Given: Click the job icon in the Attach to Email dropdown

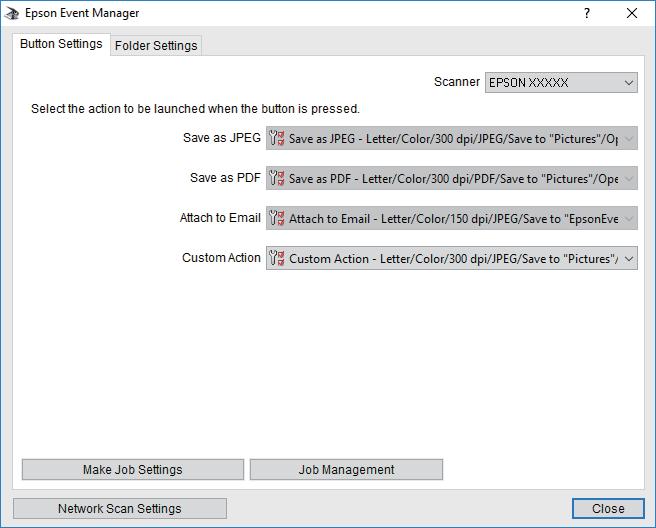Looking at the screenshot, I should pos(277,218).
